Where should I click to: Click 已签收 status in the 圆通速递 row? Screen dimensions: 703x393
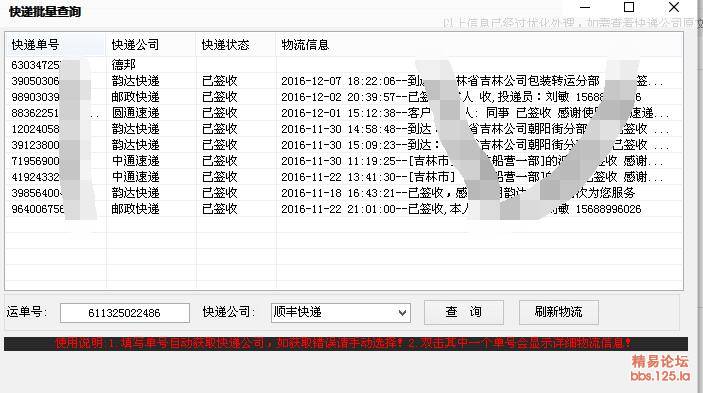point(220,113)
